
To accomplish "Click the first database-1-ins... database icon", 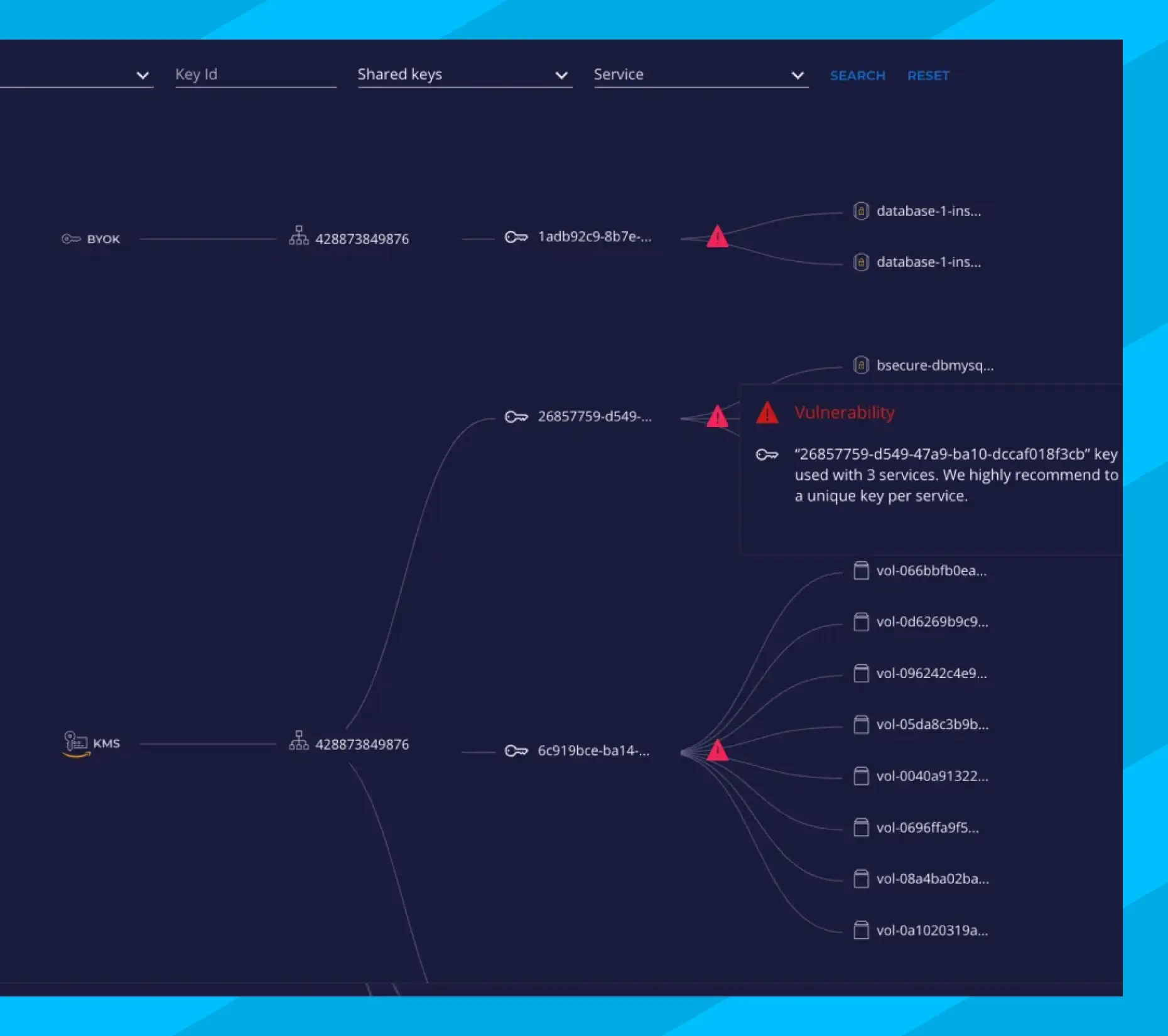I will pos(861,211).
